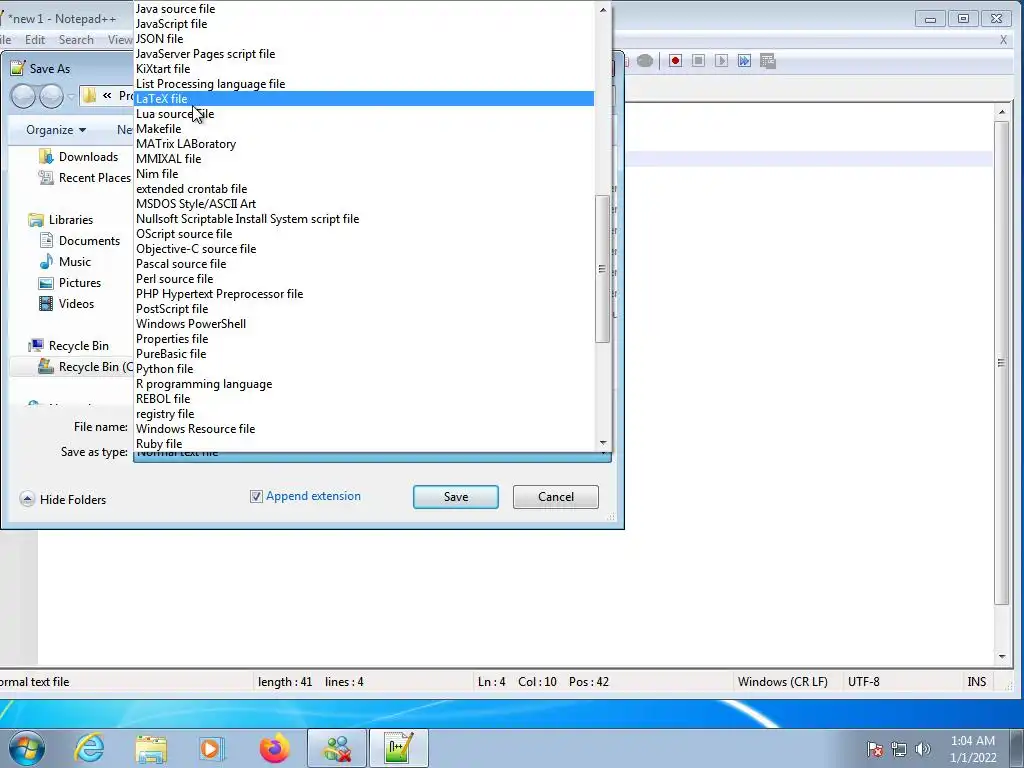Choose "LaTeX file" in the type list
The image size is (1024, 768).
click(x=364, y=99)
